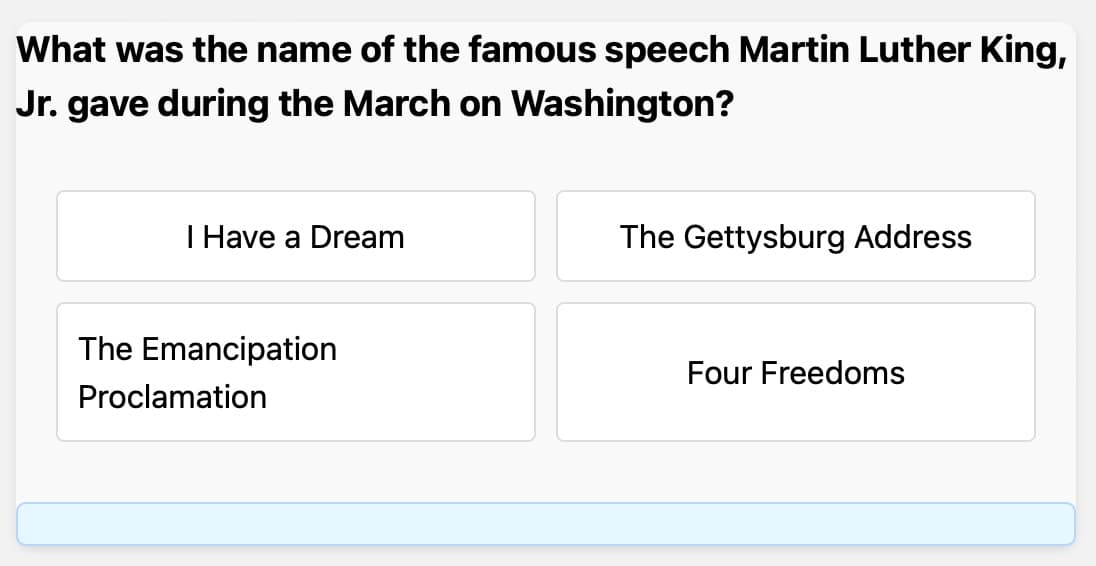1096x566 pixels.
Task: Click the words "Martin Luther King" in question
Action: (x=892, y=49)
